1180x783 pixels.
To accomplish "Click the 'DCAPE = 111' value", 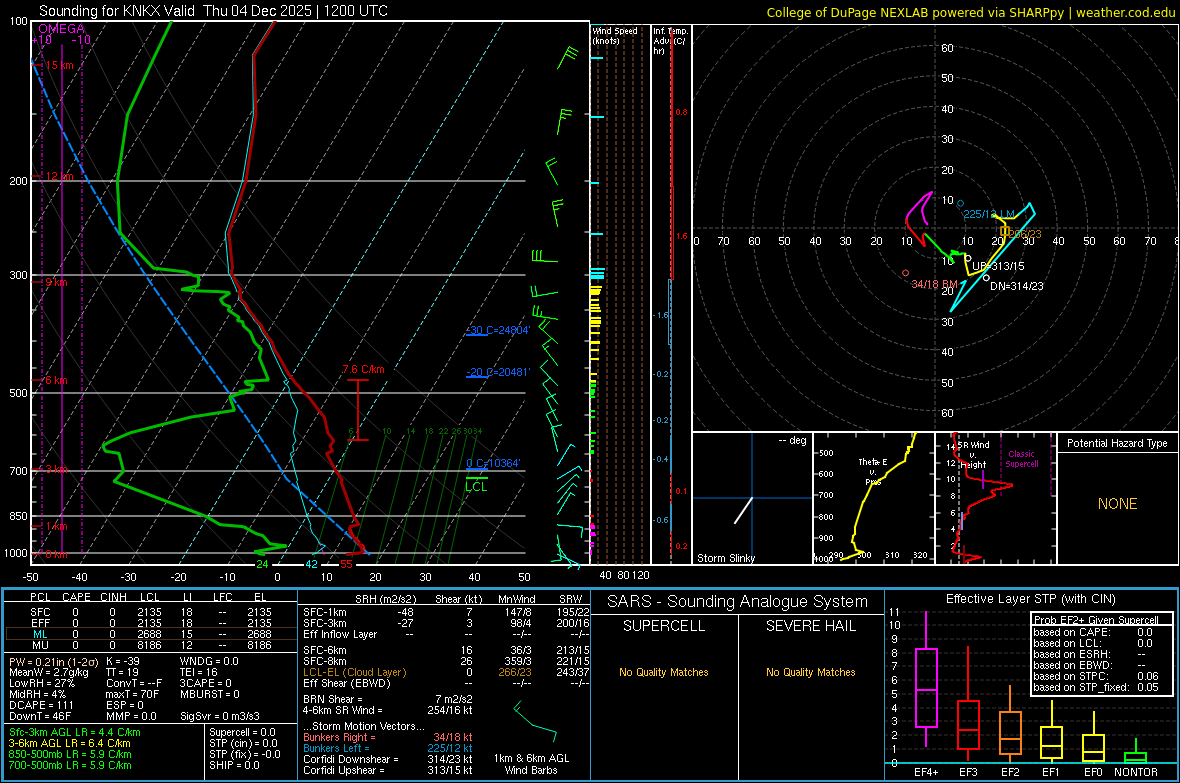I will pos(41,705).
